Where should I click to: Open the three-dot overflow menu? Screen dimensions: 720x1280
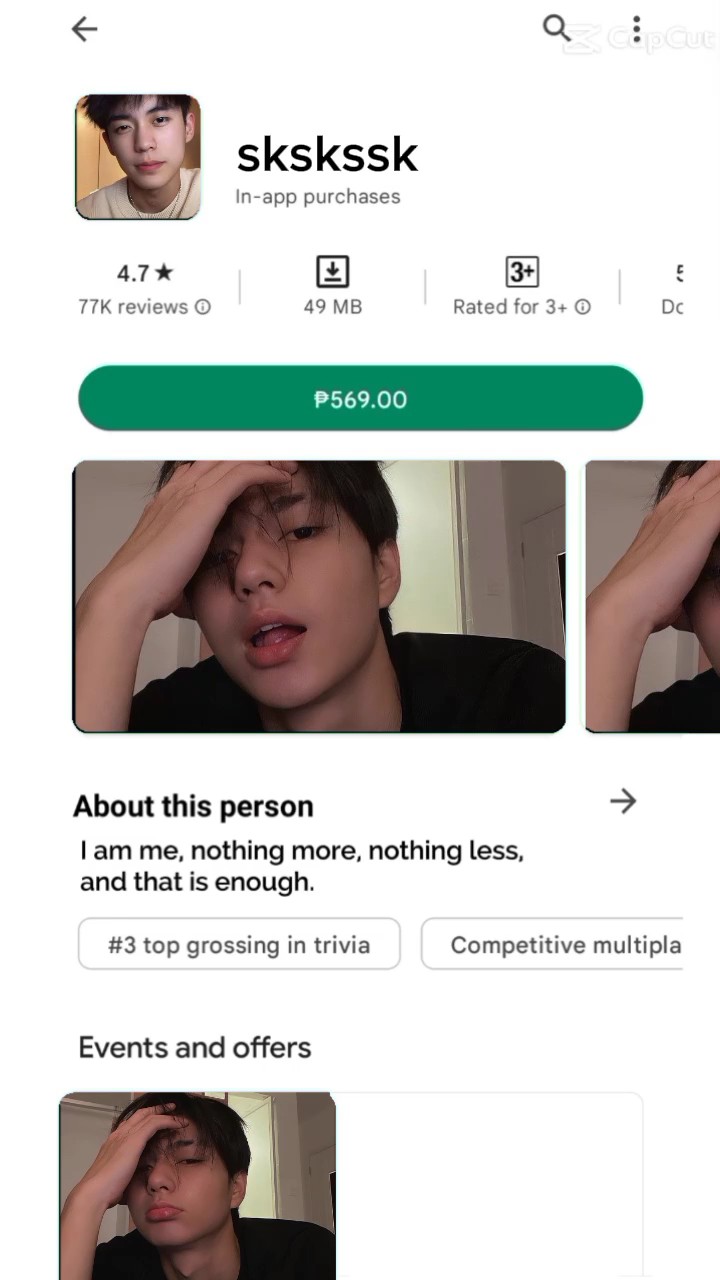coord(637,29)
